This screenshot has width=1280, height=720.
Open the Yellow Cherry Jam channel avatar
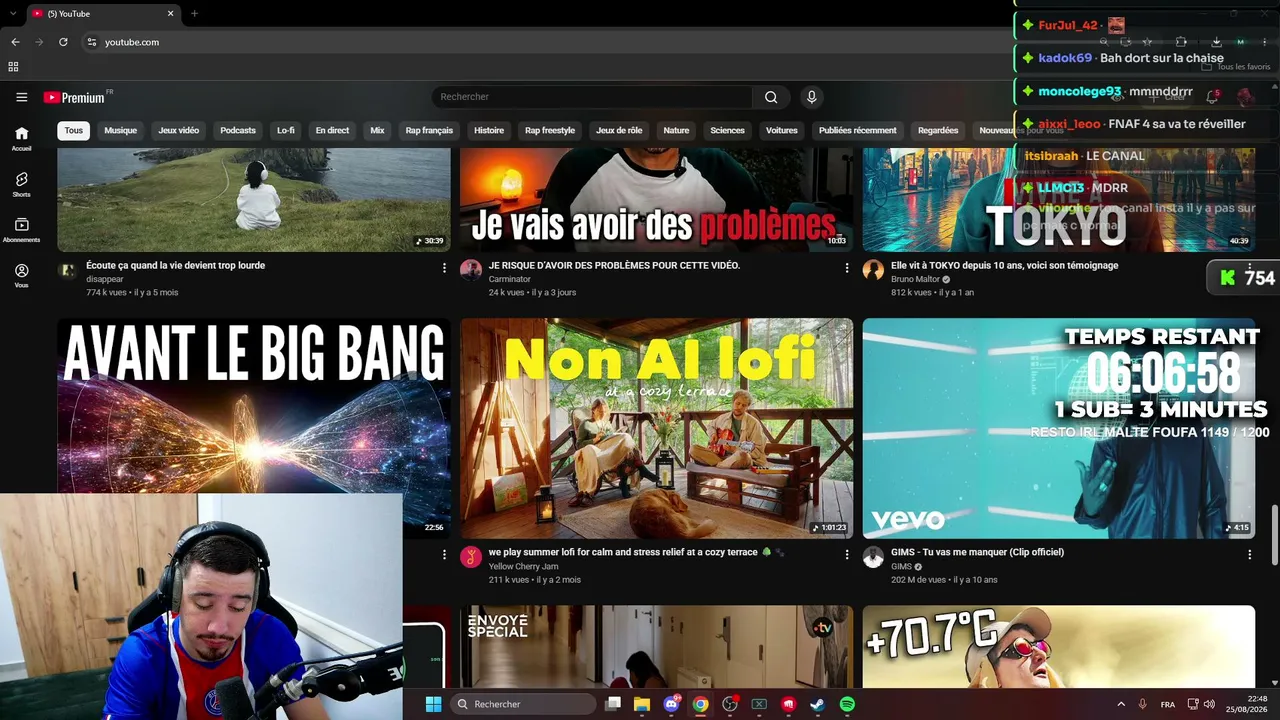[x=471, y=557]
